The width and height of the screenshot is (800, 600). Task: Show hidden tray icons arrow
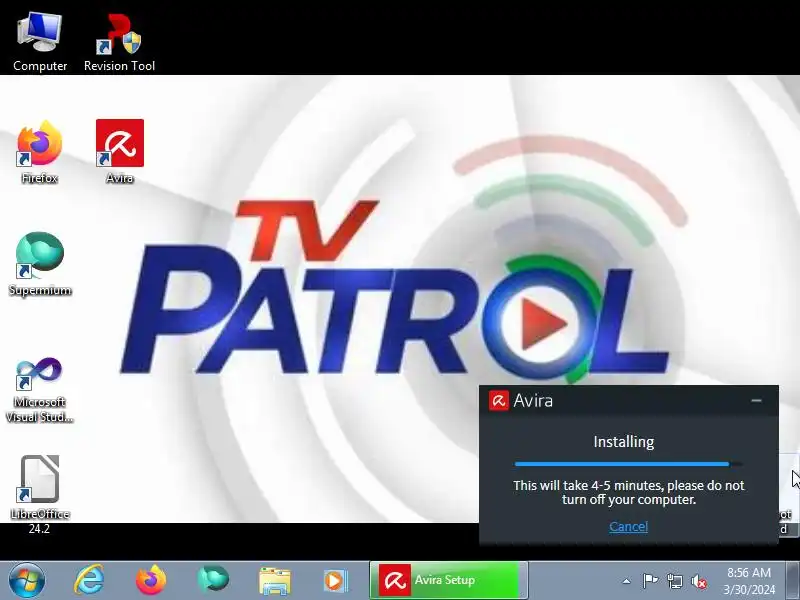click(627, 581)
